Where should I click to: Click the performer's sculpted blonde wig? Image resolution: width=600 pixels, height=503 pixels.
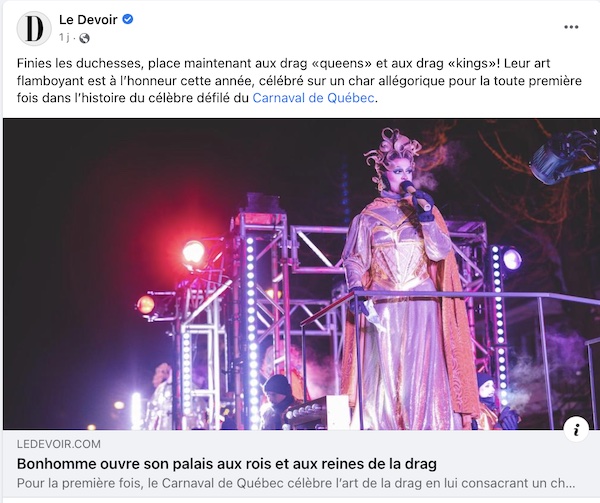[x=392, y=149]
